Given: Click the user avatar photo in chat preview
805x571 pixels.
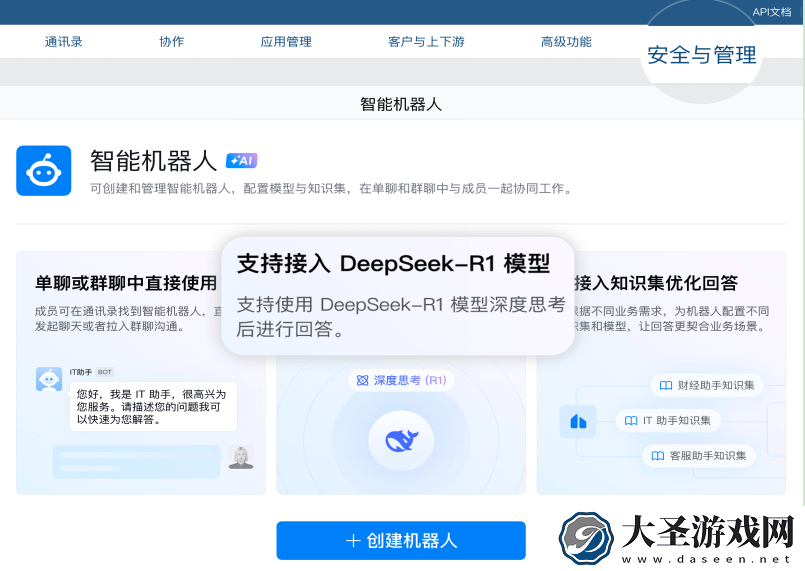Looking at the screenshot, I should point(241,457).
